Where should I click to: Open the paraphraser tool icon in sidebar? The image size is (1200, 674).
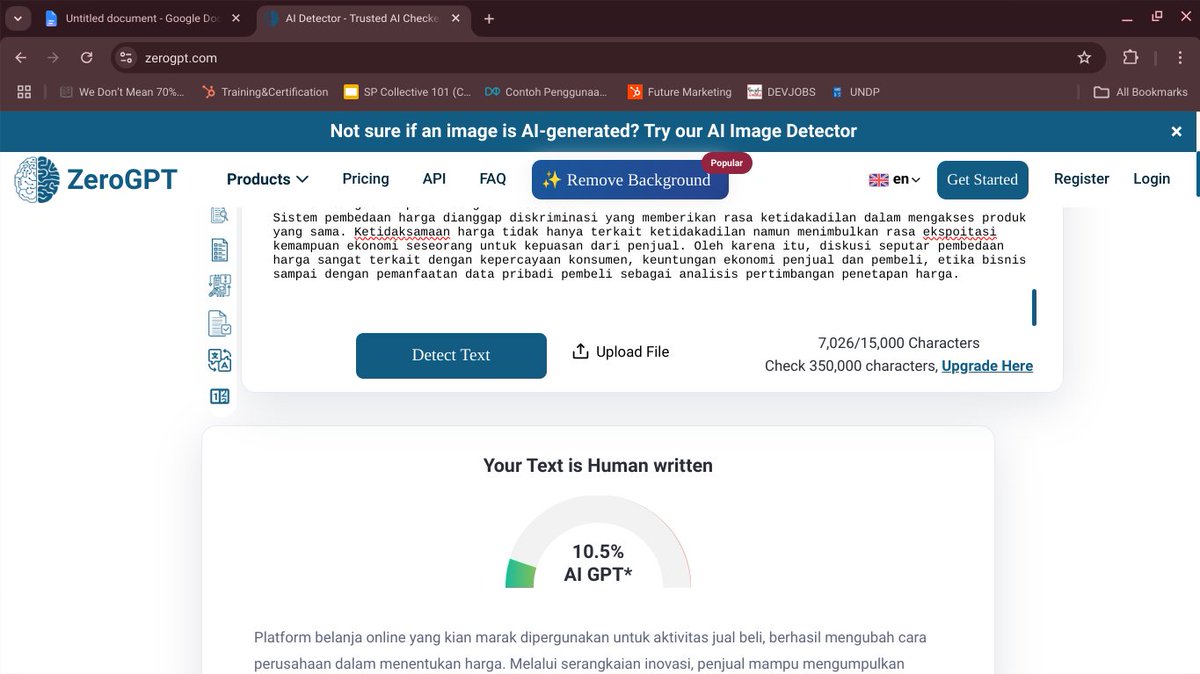pyautogui.click(x=219, y=286)
